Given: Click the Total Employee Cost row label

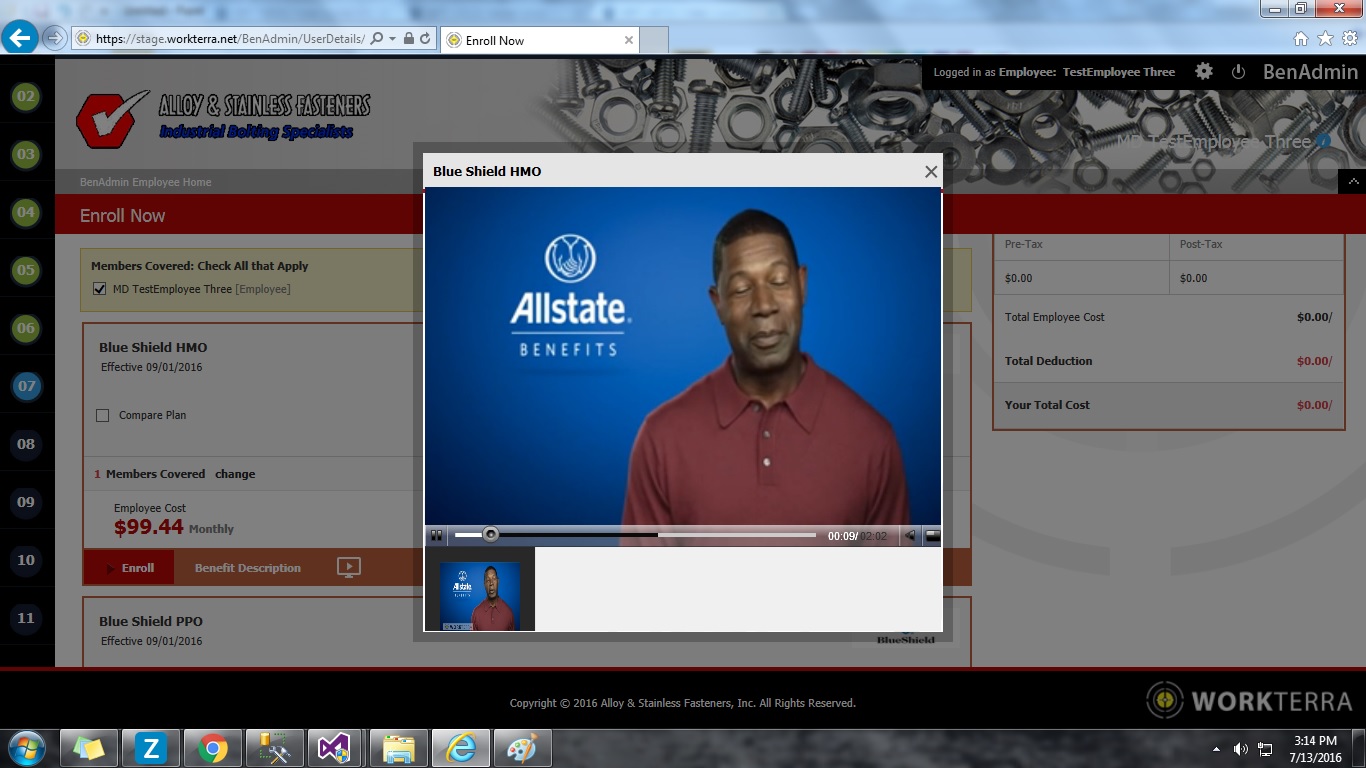Looking at the screenshot, I should pyautogui.click(x=1055, y=317).
